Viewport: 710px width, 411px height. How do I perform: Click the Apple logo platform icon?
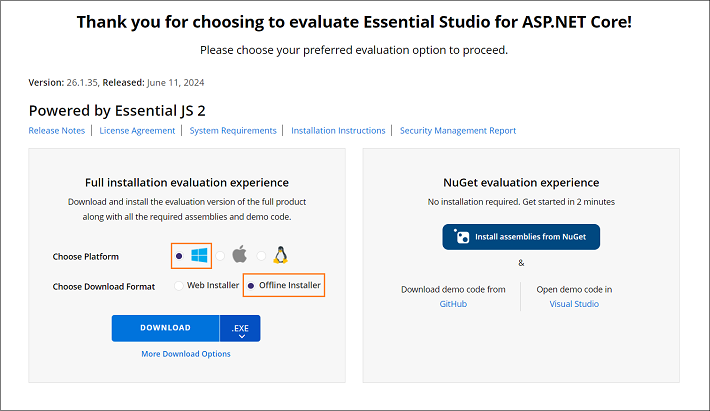pos(239,256)
